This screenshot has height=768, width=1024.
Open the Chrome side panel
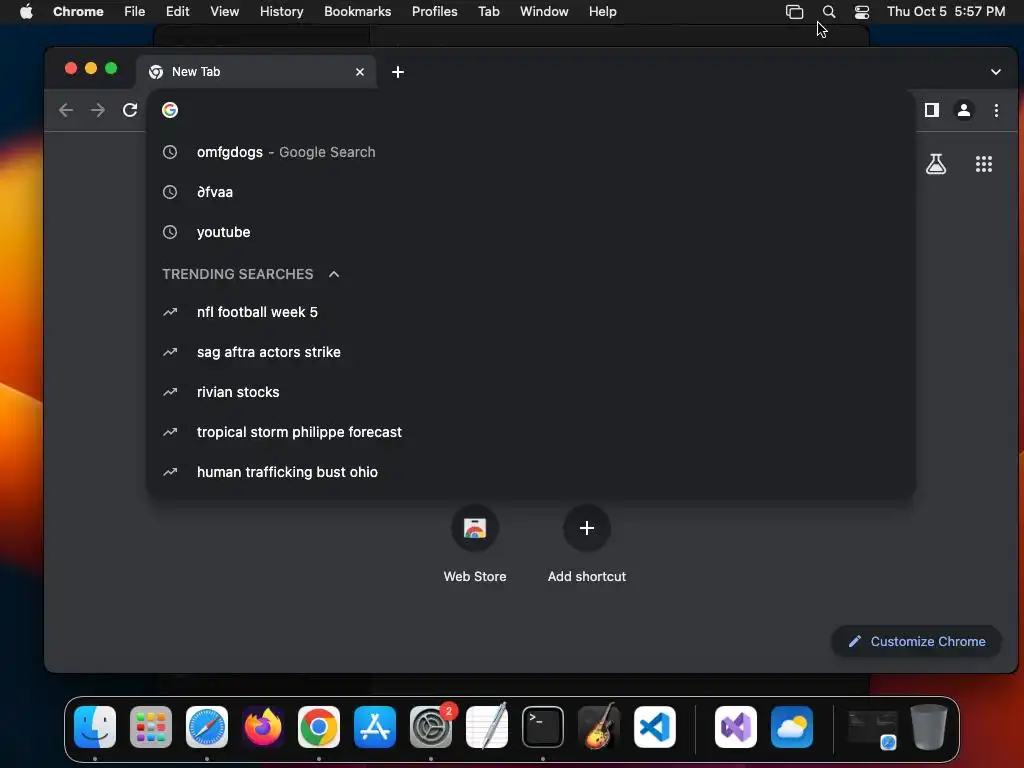coord(932,110)
